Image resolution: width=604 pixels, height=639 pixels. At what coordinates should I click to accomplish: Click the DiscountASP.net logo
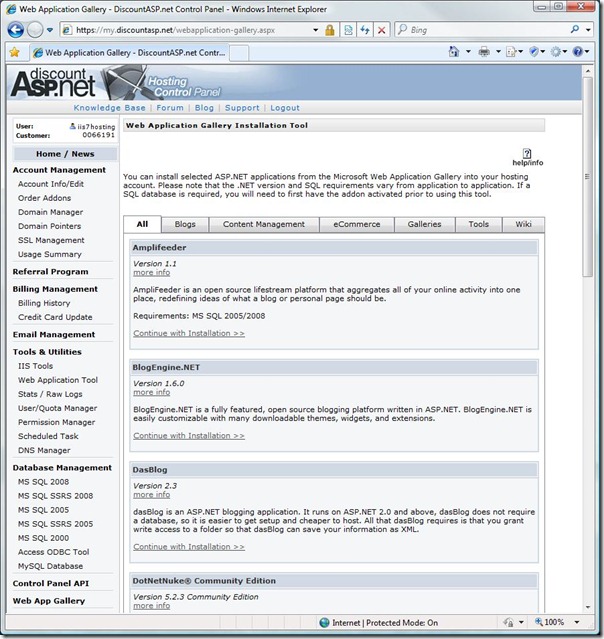[x=53, y=83]
